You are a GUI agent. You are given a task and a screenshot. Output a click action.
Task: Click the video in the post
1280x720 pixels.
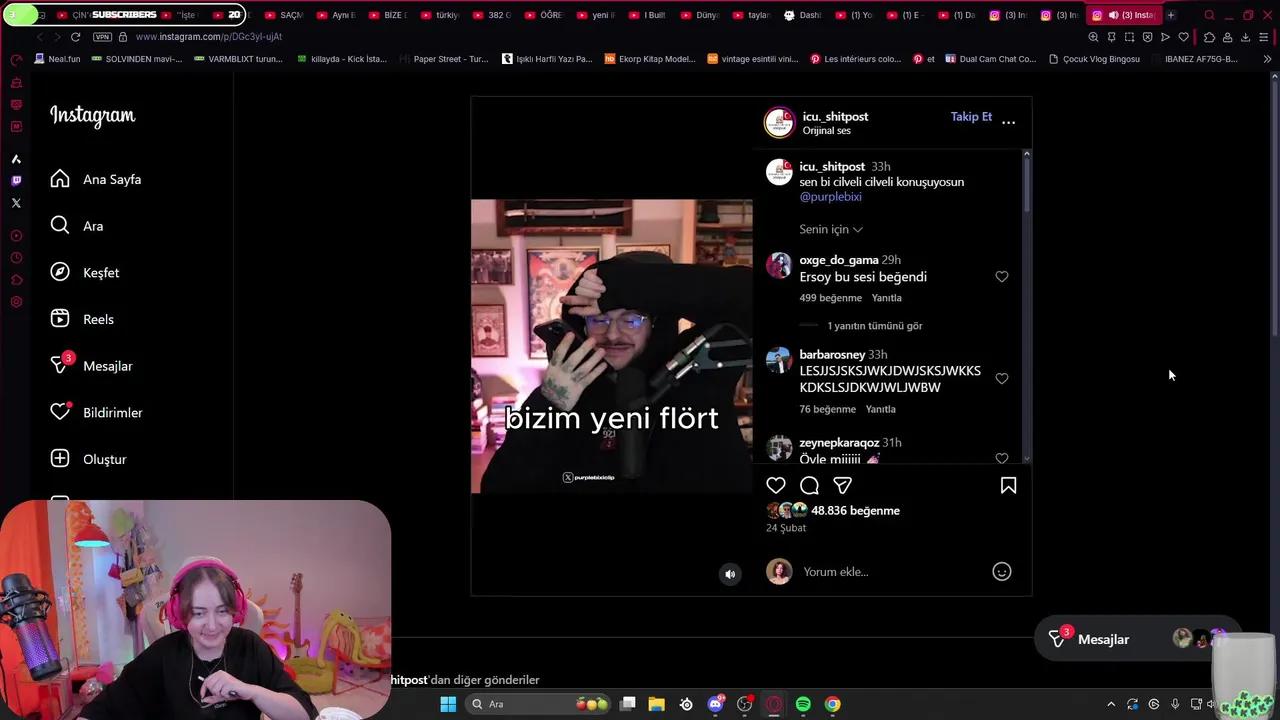611,346
